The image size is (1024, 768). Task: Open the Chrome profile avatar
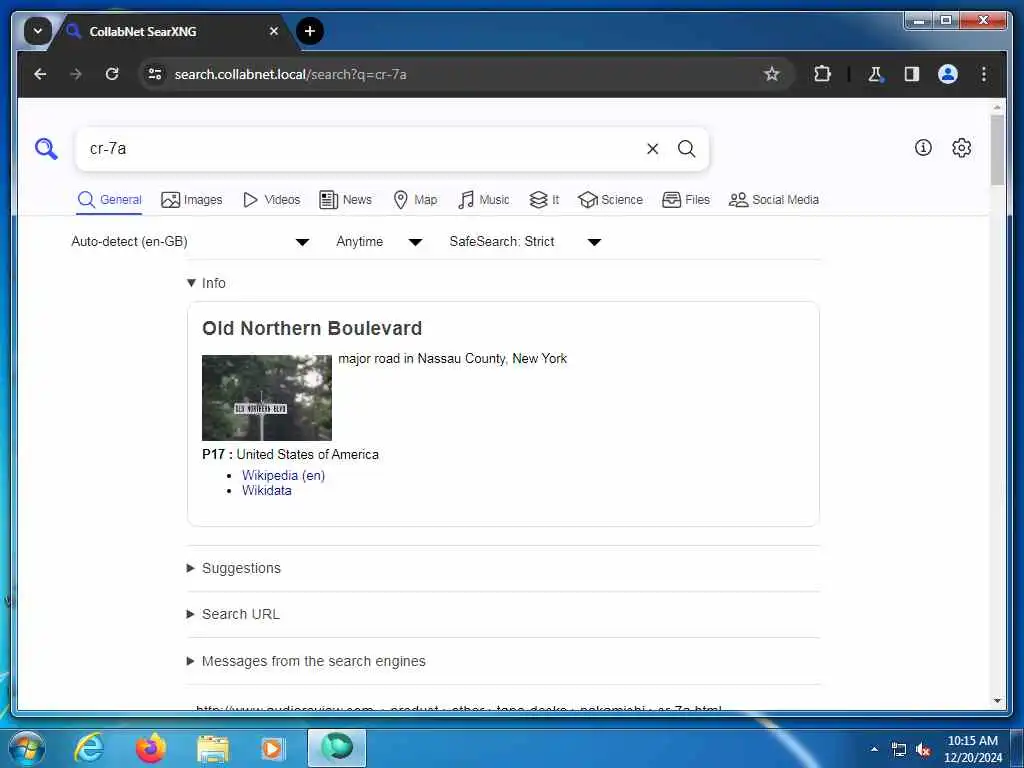pos(948,74)
